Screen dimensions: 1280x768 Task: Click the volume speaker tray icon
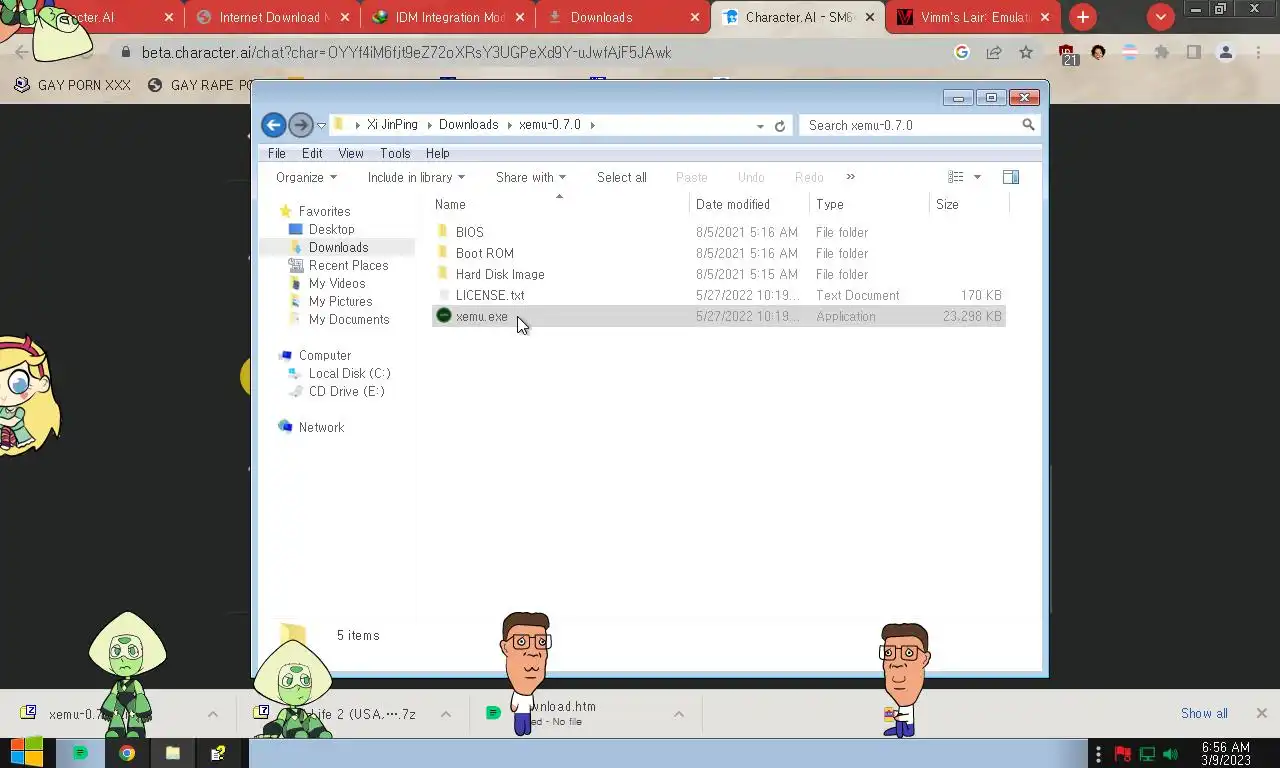1171,754
